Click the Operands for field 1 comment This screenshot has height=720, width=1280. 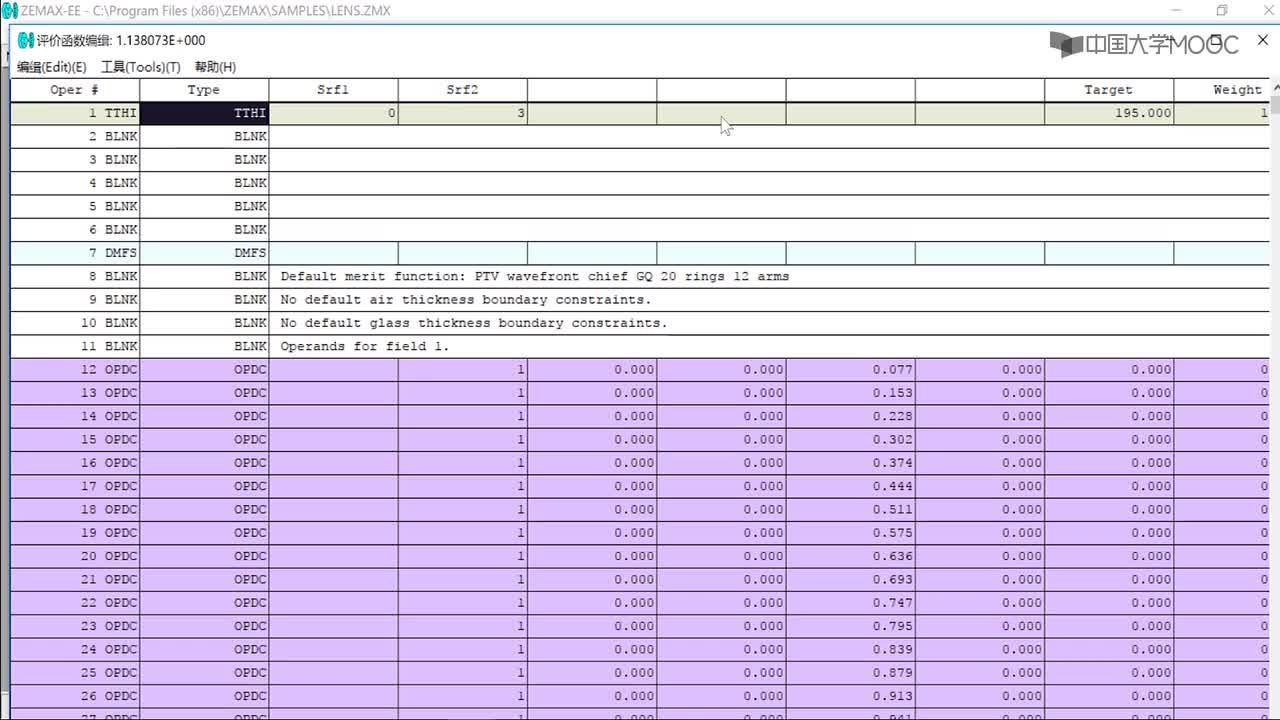365,346
